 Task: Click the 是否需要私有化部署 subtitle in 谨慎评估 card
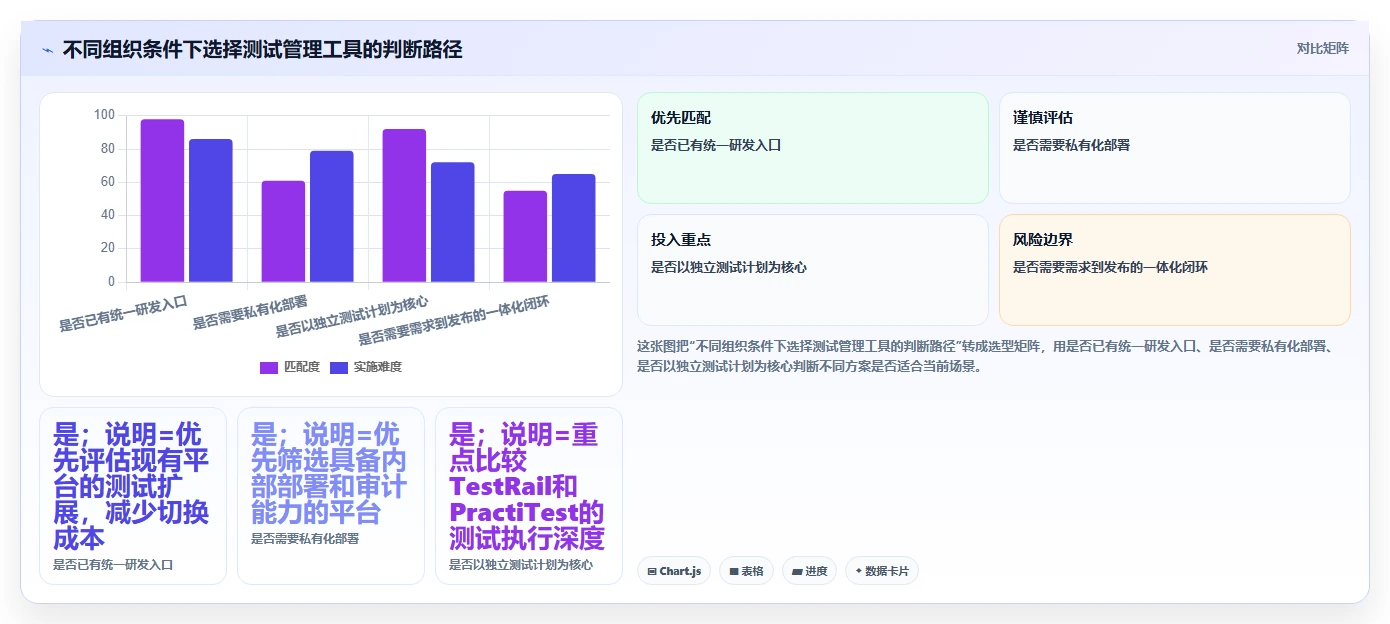pos(1071,145)
